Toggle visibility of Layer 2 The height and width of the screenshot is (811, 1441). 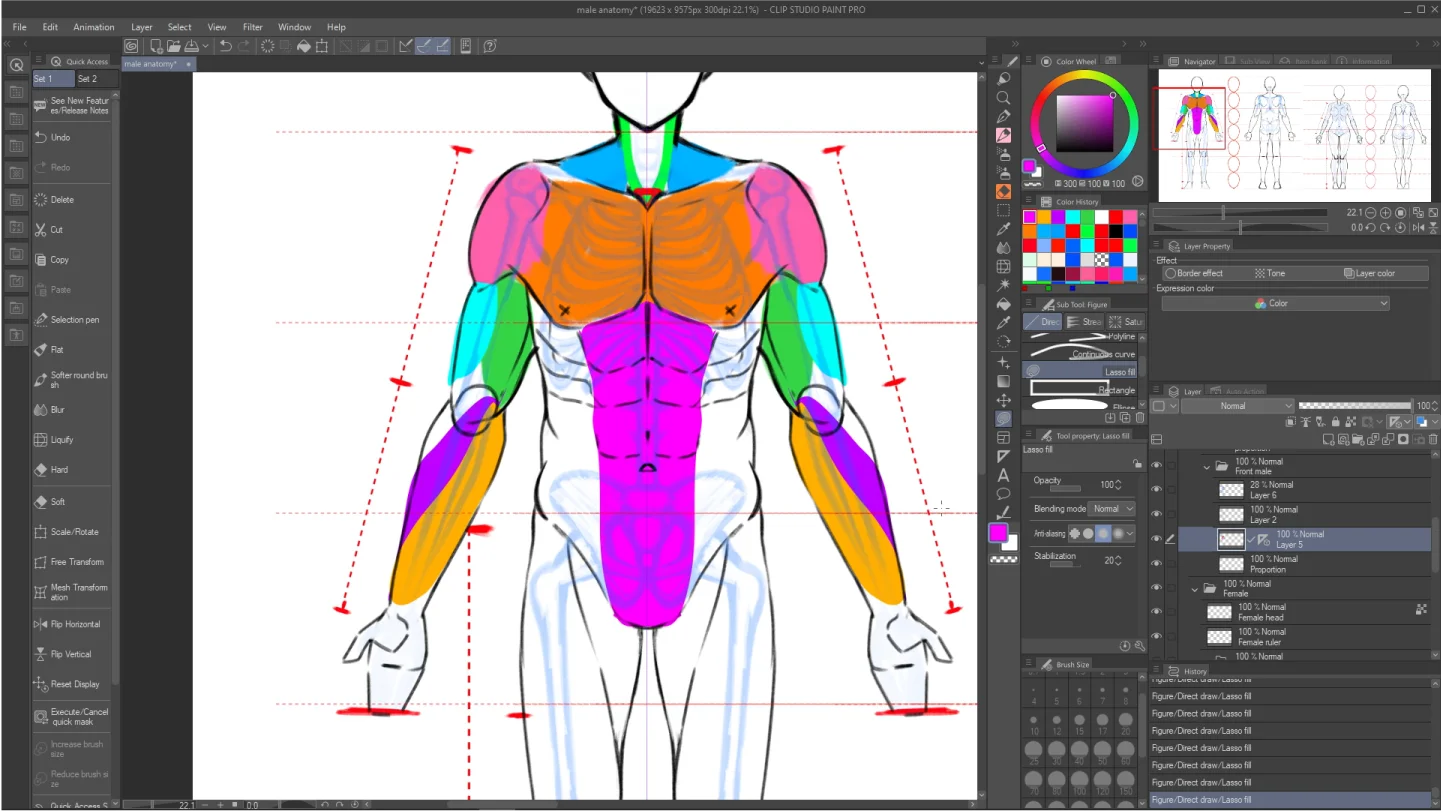1157,515
